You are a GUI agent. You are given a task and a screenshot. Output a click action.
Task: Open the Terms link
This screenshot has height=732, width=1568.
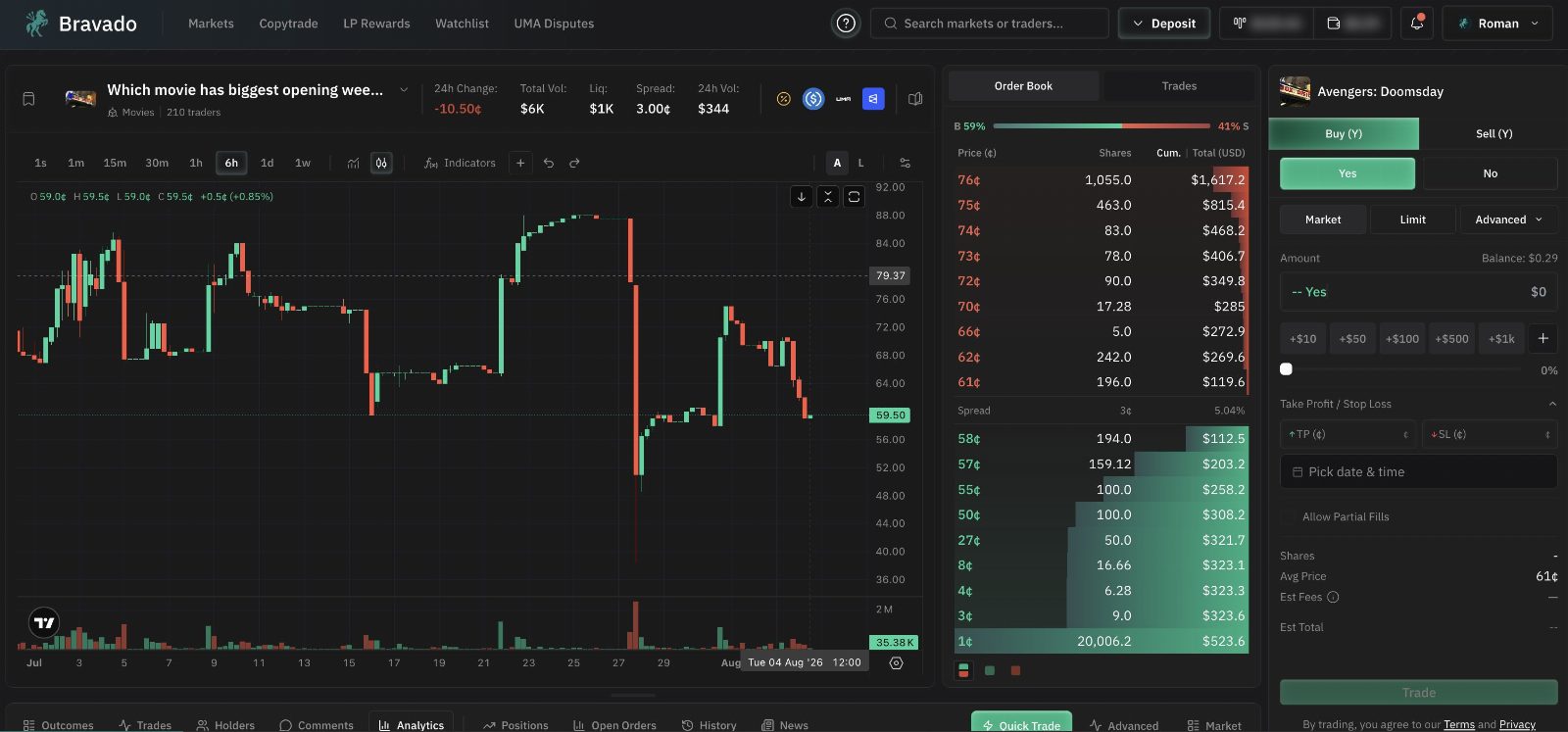pyautogui.click(x=1458, y=724)
